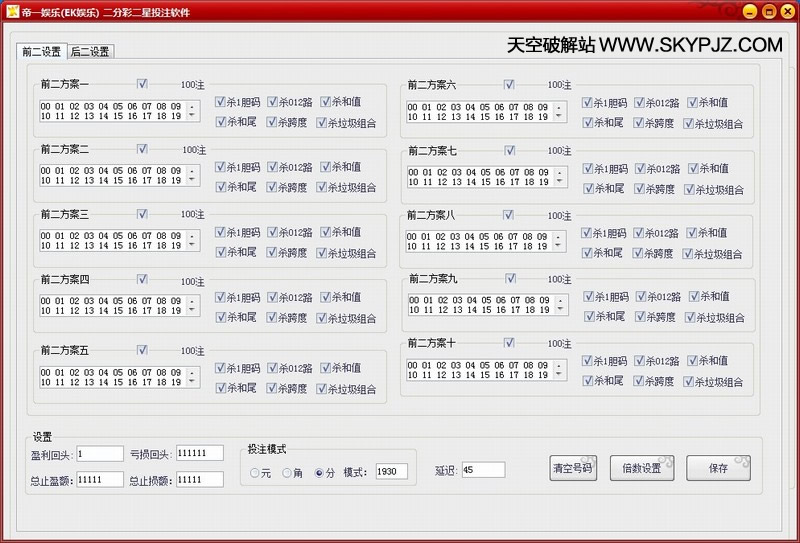Click the app icon in the title bar
Image resolution: width=800 pixels, height=543 pixels.
[x=13, y=10]
